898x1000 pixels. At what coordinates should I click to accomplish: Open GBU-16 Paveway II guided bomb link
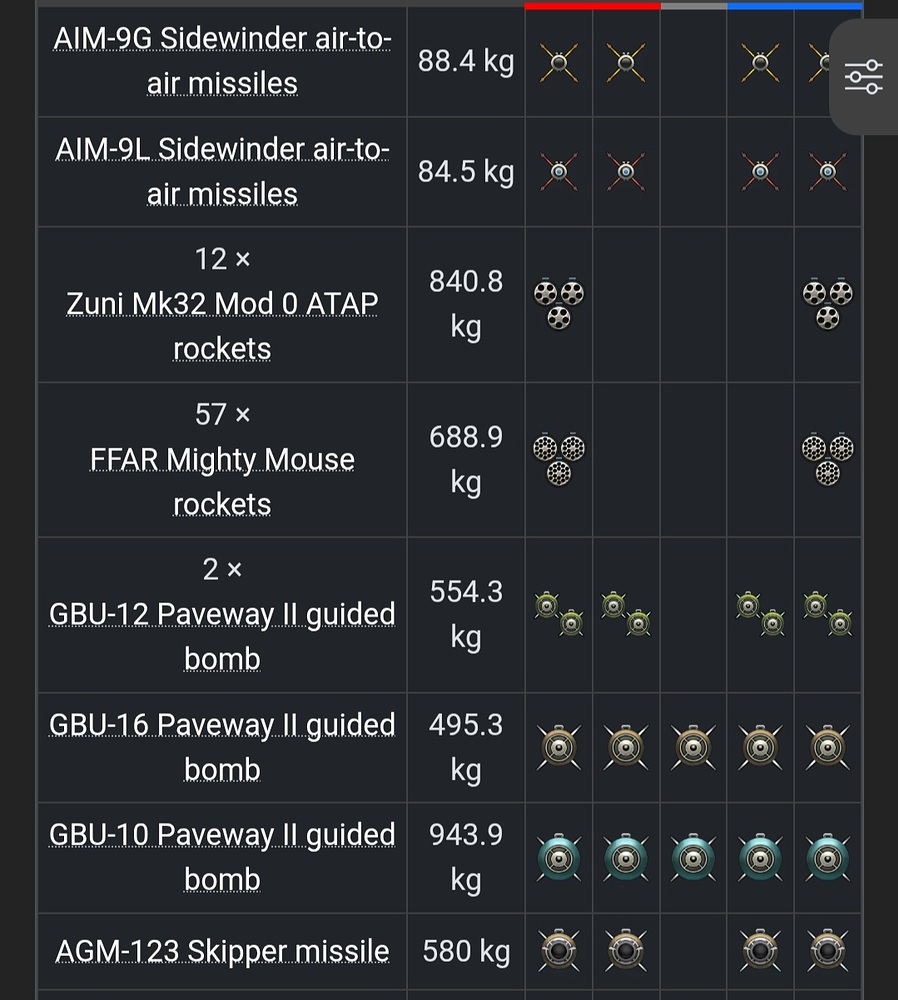pyautogui.click(x=222, y=747)
